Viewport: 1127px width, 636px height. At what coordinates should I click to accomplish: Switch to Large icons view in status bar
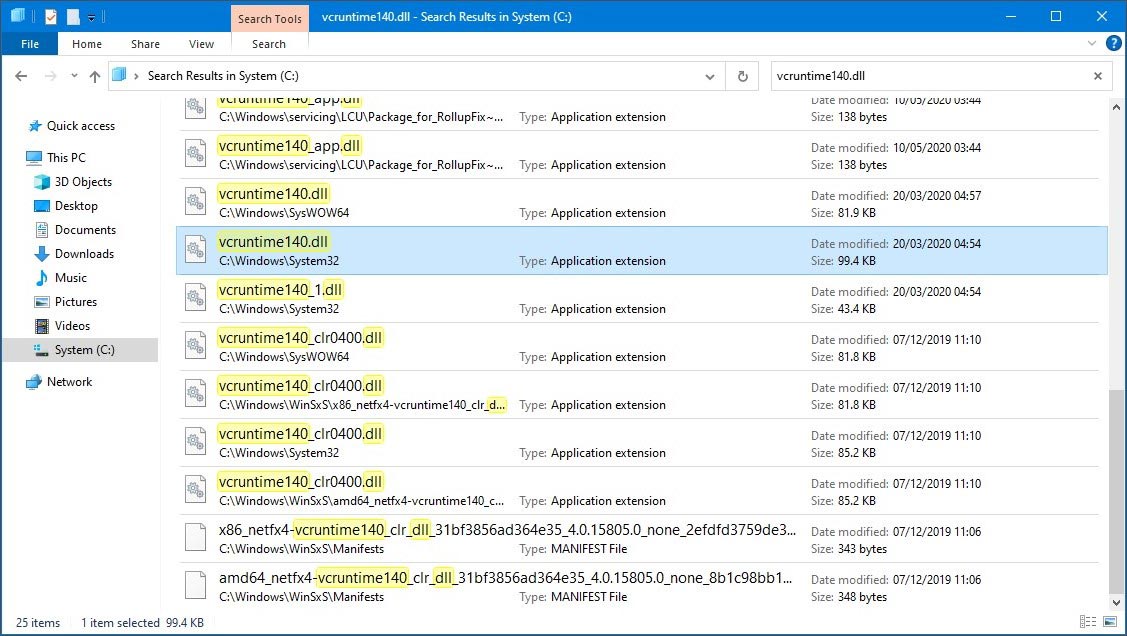(x=1110, y=622)
